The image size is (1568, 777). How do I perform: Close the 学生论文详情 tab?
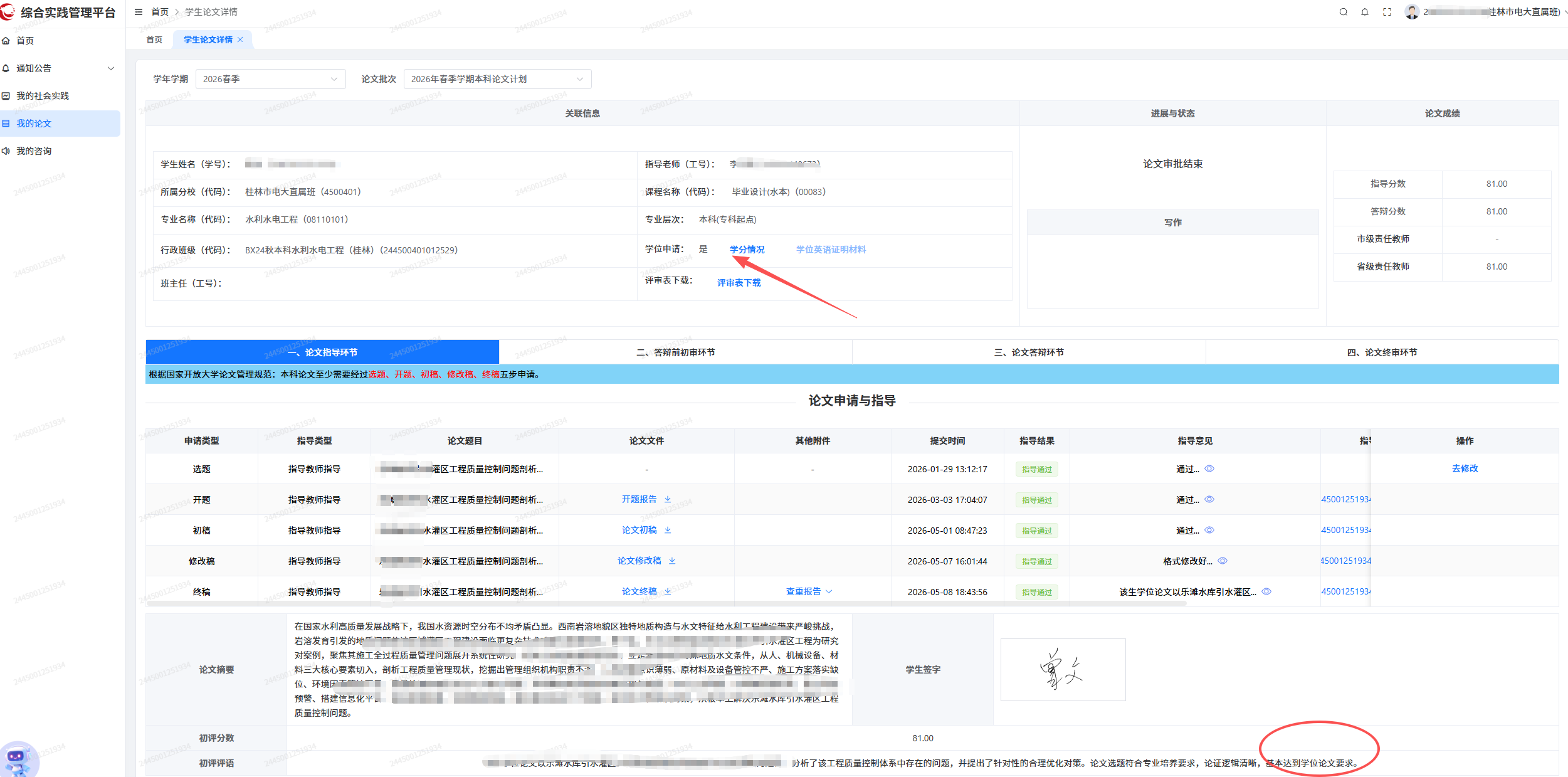(240, 40)
